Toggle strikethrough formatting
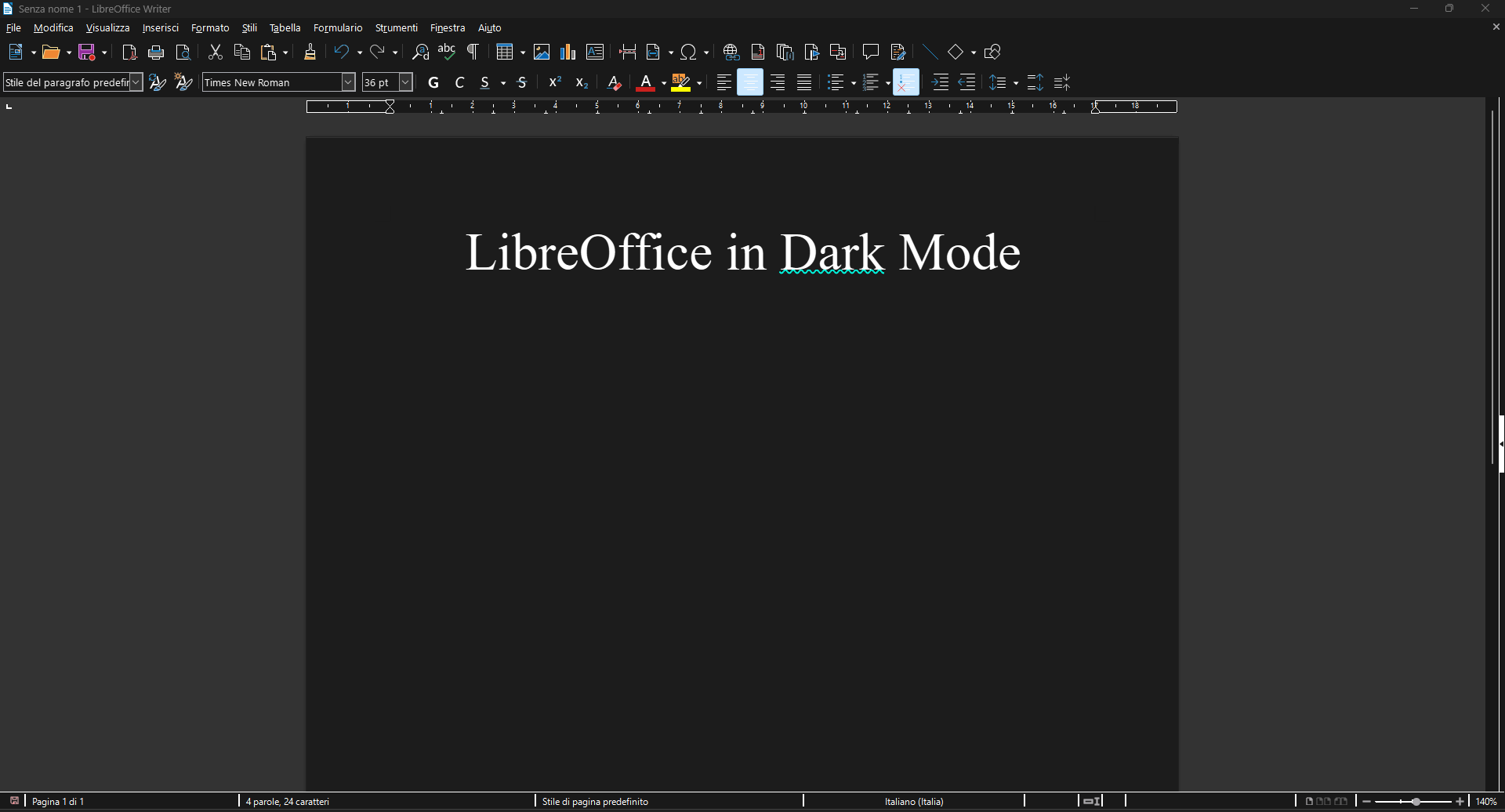This screenshot has height=812, width=1505. tap(522, 83)
